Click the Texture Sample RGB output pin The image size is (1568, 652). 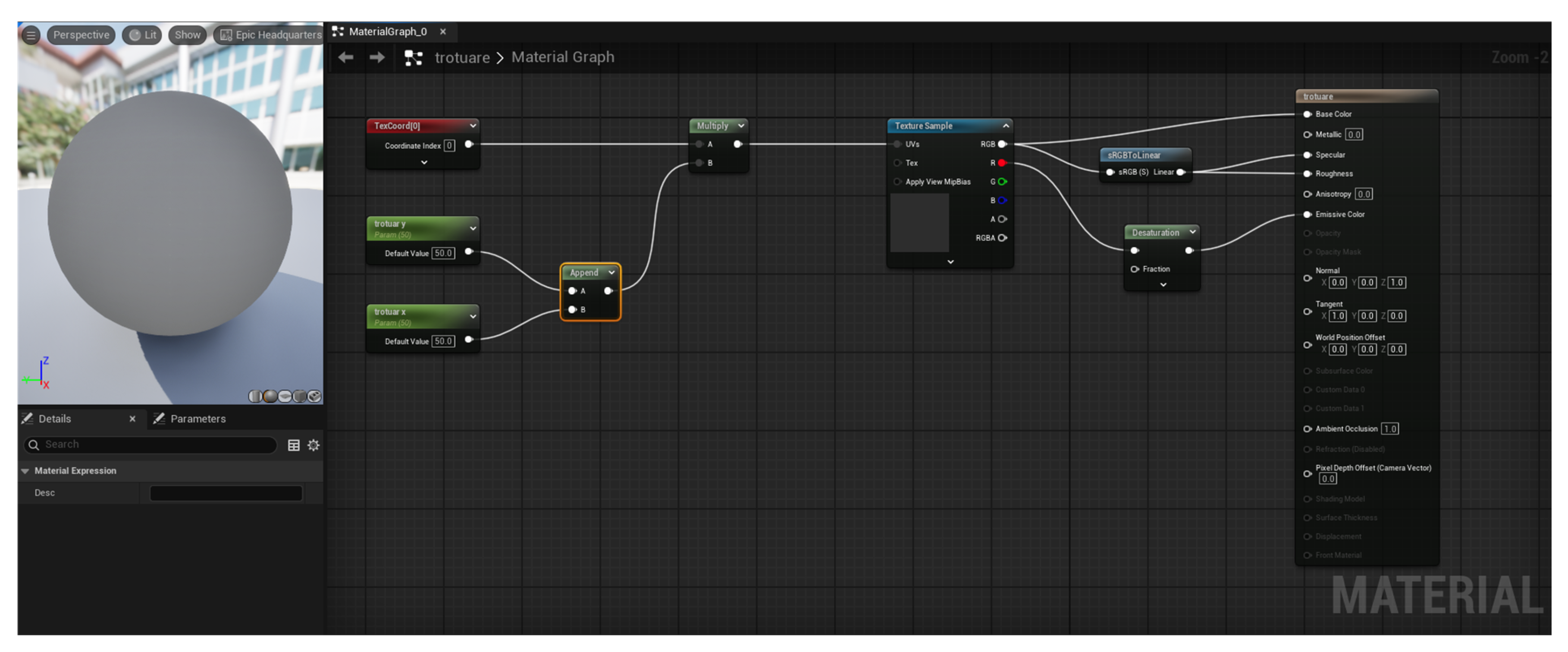coord(1002,145)
